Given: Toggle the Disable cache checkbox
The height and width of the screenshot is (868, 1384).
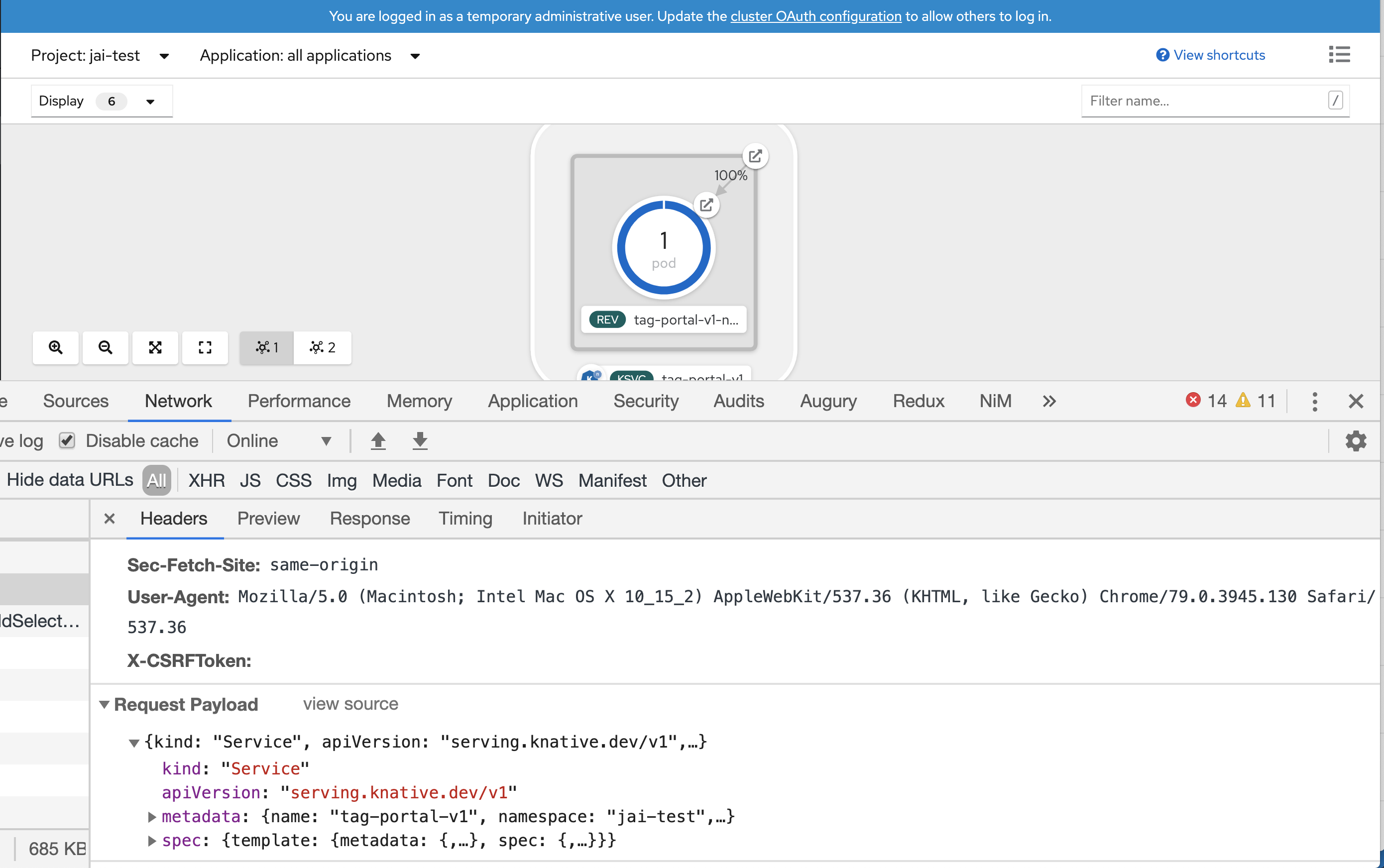Looking at the screenshot, I should tap(67, 441).
